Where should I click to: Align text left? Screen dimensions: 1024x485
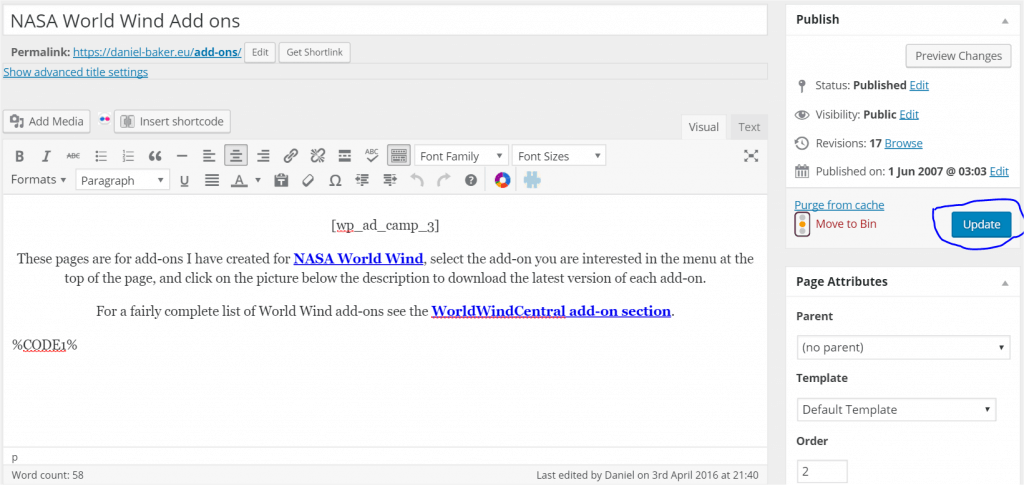[209, 156]
